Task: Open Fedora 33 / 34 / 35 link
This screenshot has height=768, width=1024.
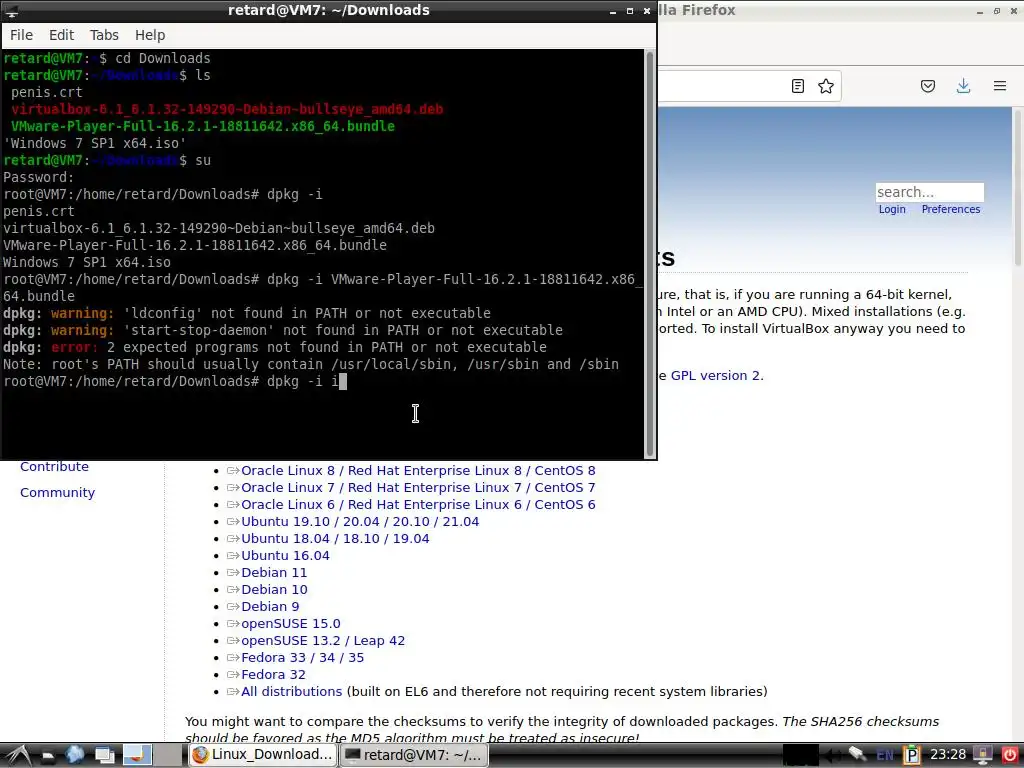Action: point(302,657)
